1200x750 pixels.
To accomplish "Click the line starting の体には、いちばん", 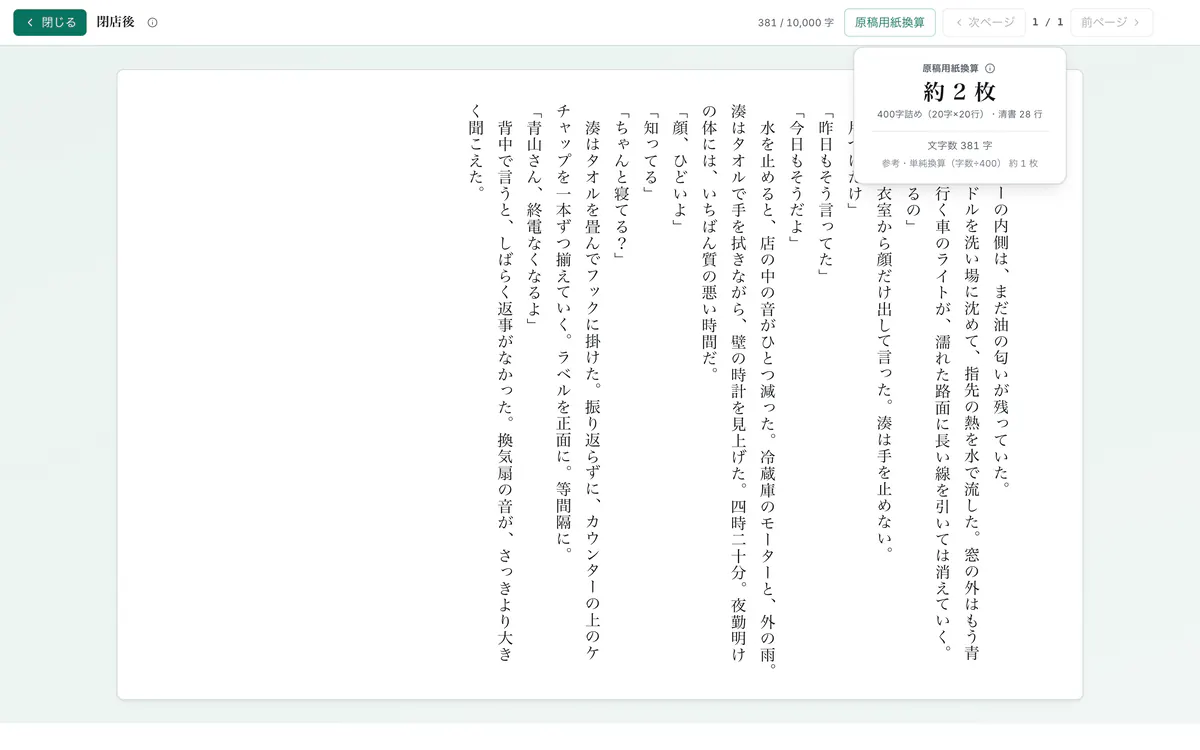I will point(710,240).
